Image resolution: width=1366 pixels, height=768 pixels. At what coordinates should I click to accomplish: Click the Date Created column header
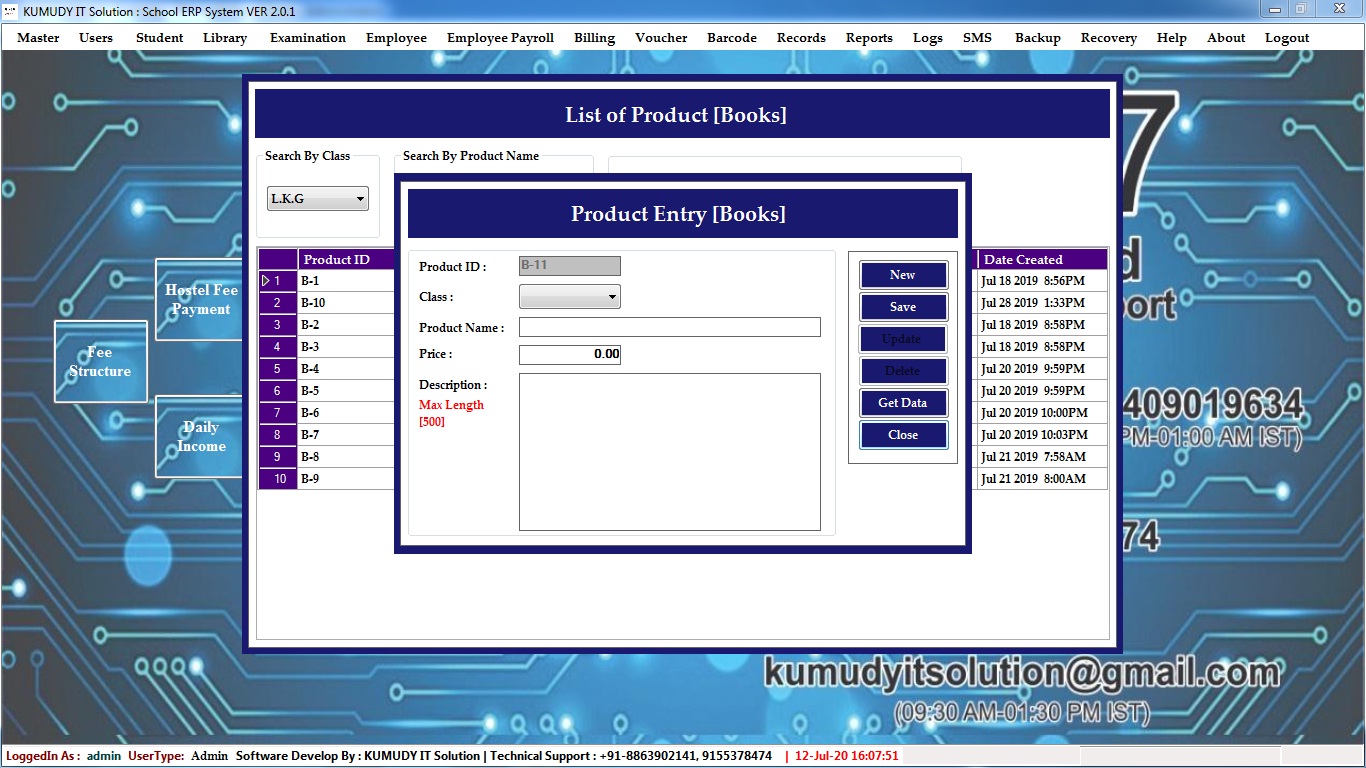[1040, 259]
